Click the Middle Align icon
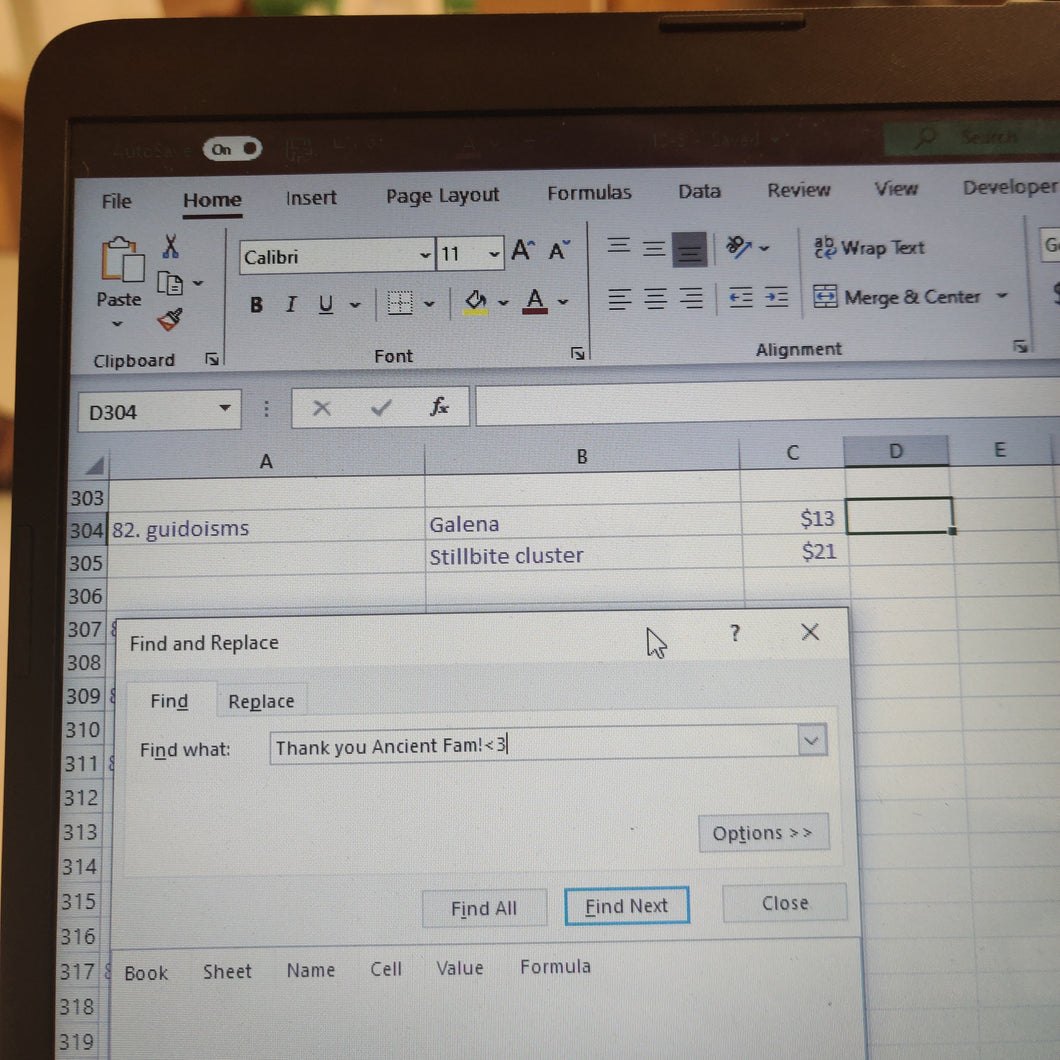Viewport: 1060px width, 1060px height. pos(654,248)
